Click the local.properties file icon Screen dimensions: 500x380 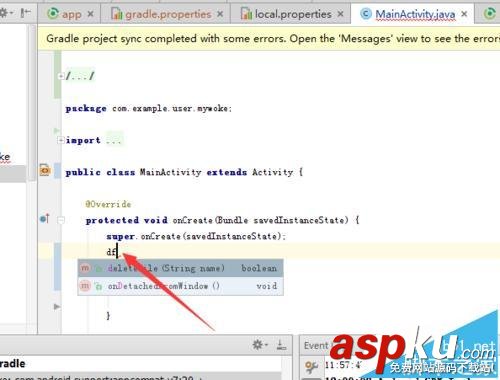[x=246, y=14]
